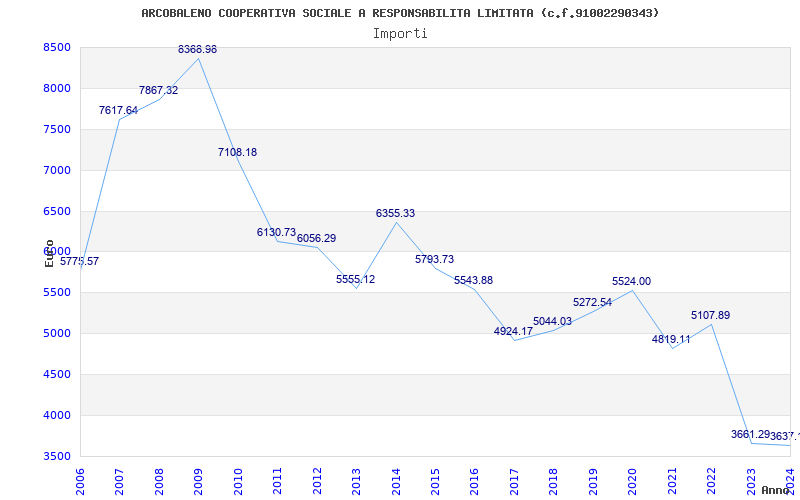Click the y-axis tick 6500
800x500 pixels.
(x=57, y=211)
